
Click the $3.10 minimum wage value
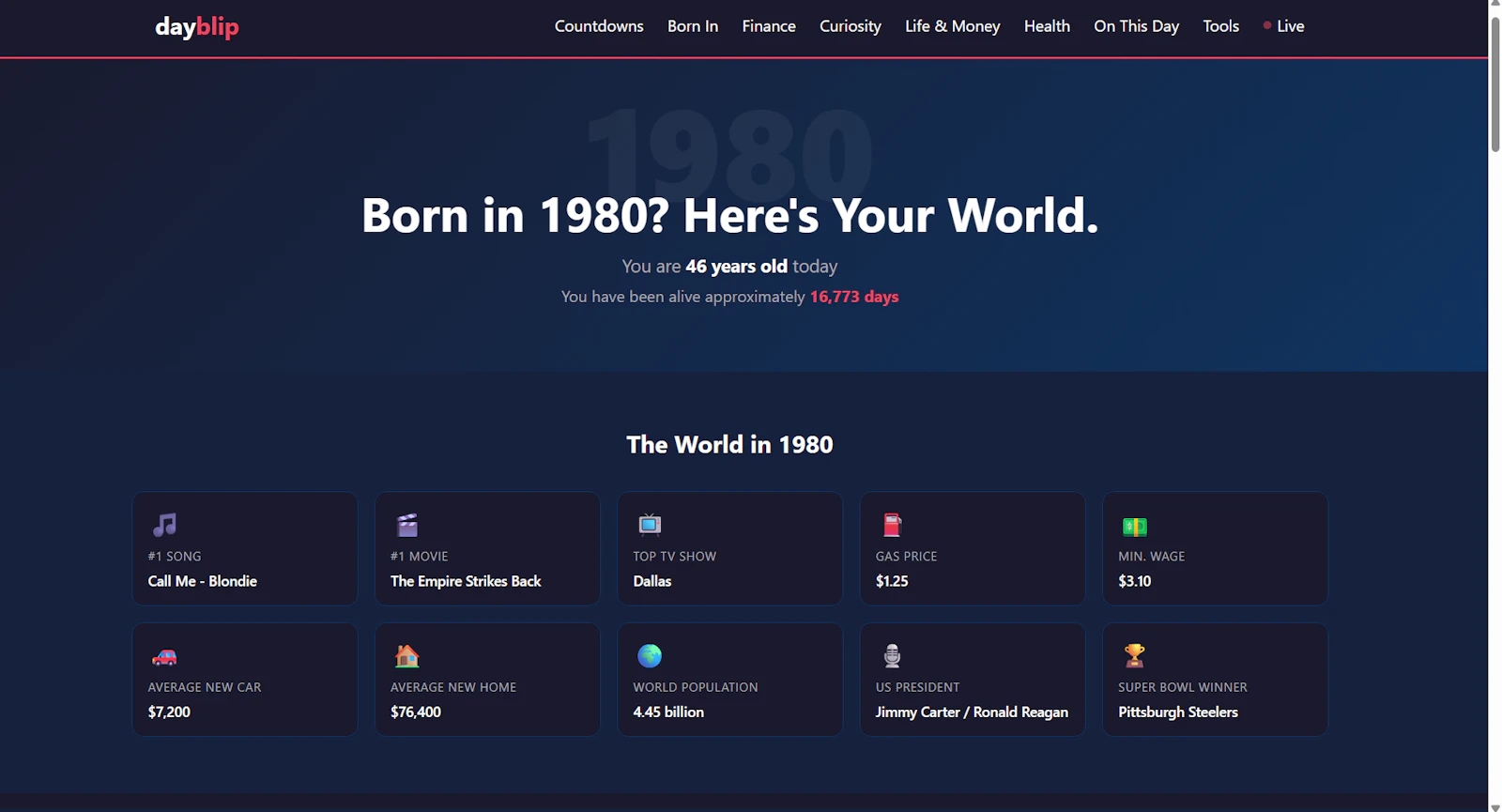click(1135, 581)
